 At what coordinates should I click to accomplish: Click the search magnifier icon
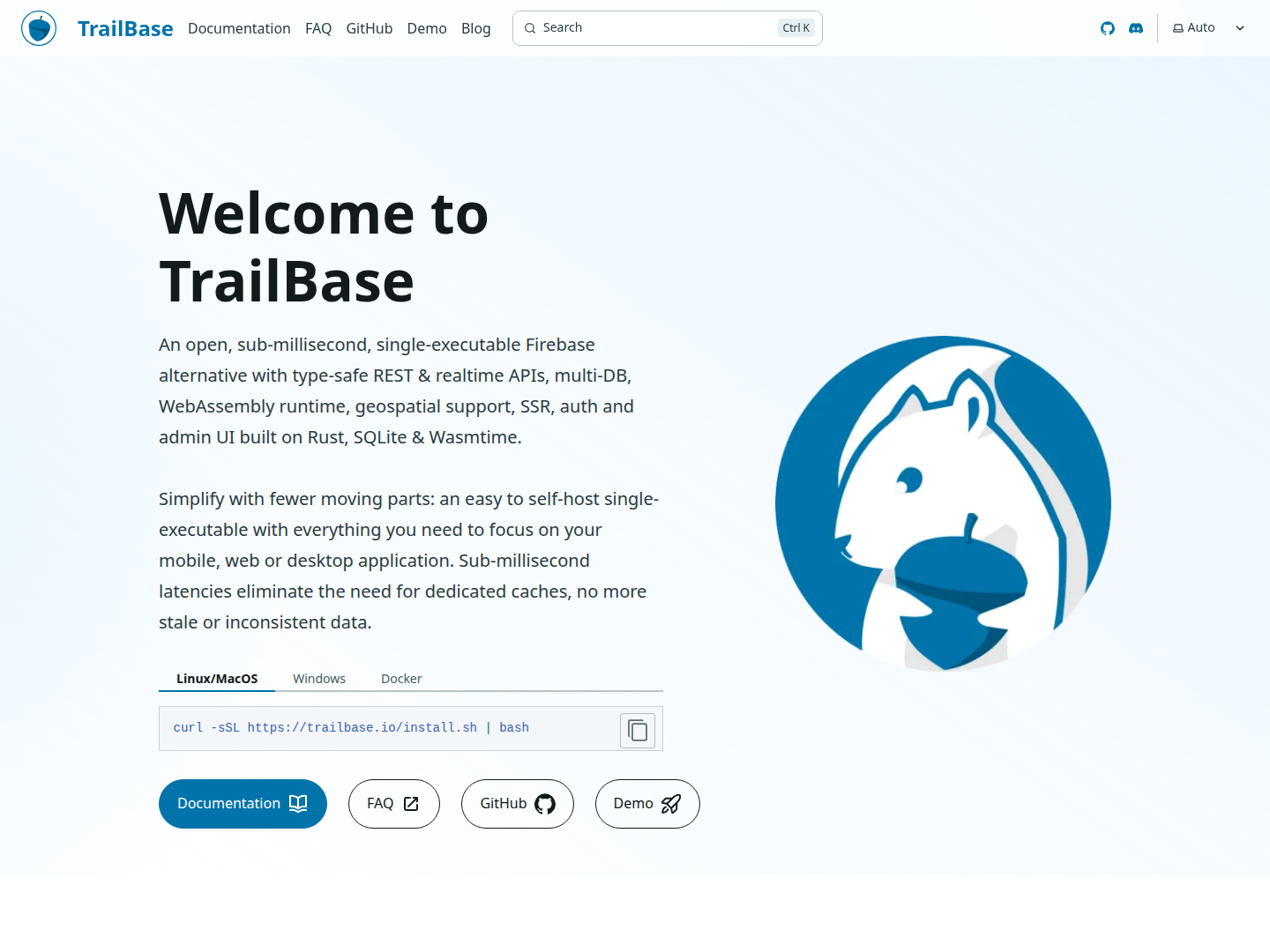click(530, 28)
